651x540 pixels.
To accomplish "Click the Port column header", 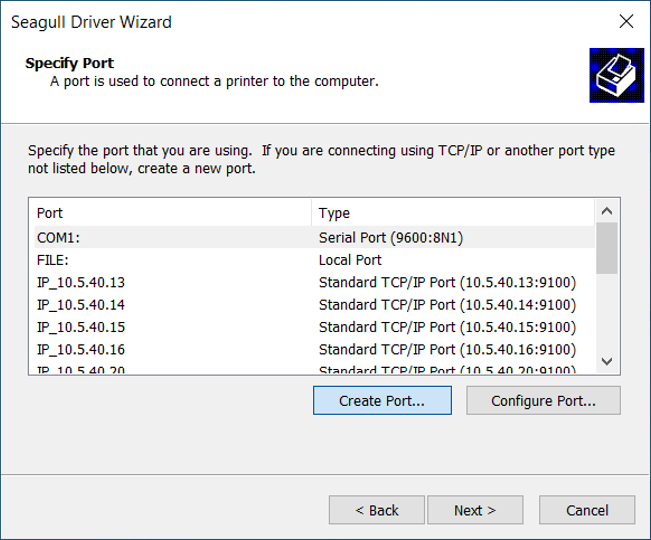I will [x=172, y=213].
